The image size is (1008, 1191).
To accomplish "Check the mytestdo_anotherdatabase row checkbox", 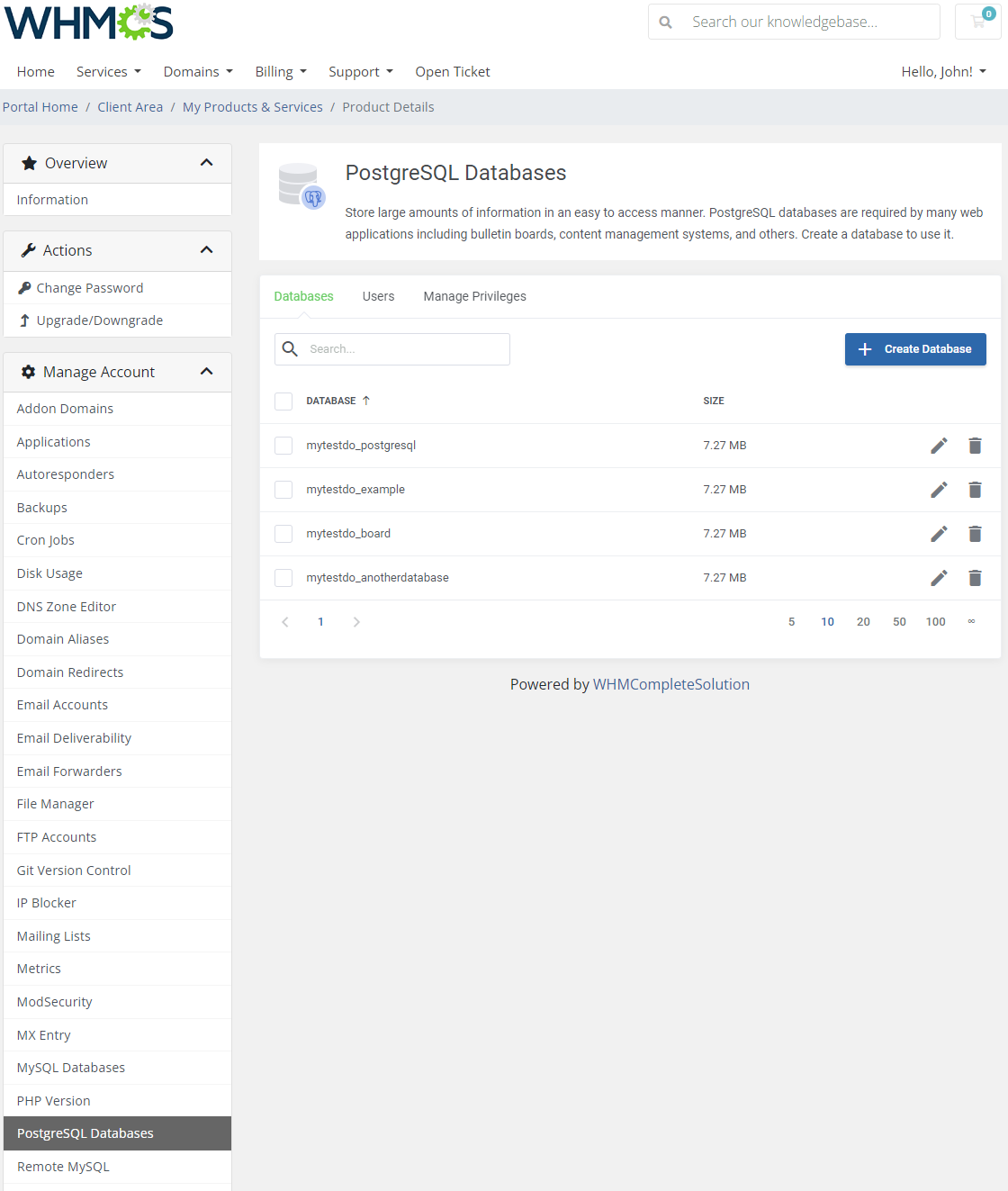I will pos(283,578).
